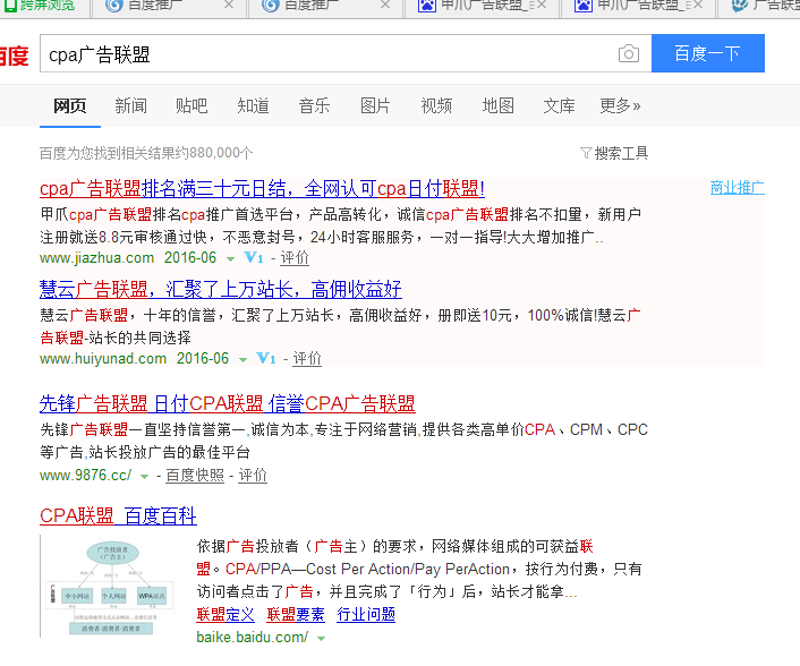Click the V1 badge for huiyunad.com
Screen dimensions: 800x666
266,358
